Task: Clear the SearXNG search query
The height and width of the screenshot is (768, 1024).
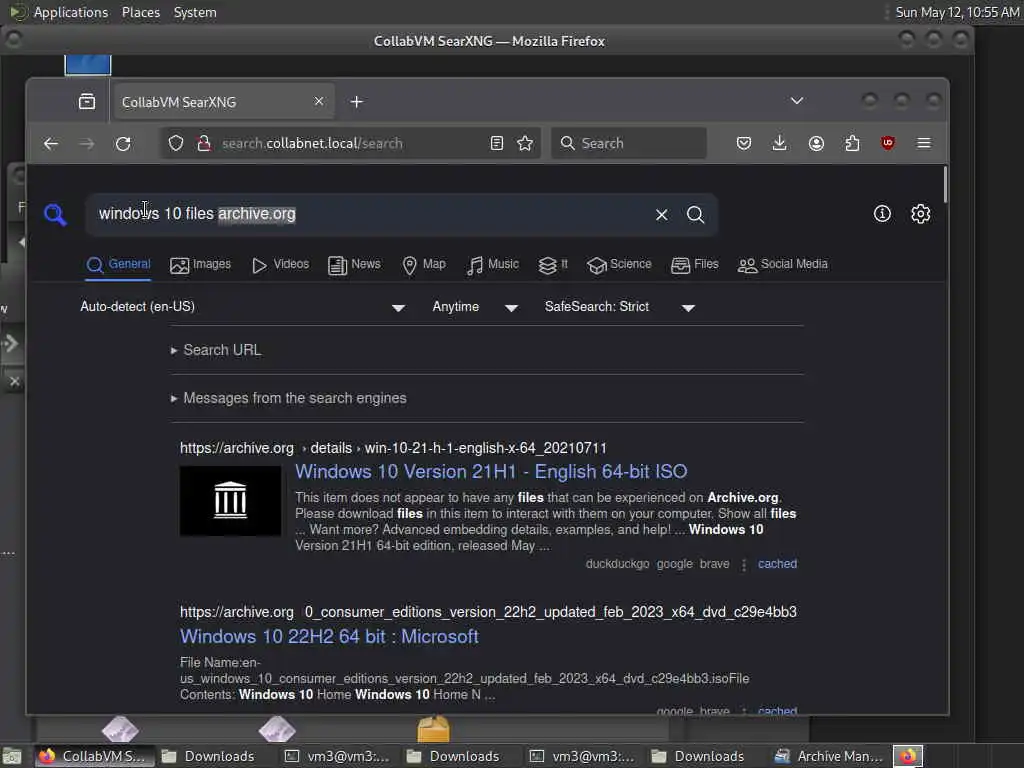Action: [x=662, y=215]
